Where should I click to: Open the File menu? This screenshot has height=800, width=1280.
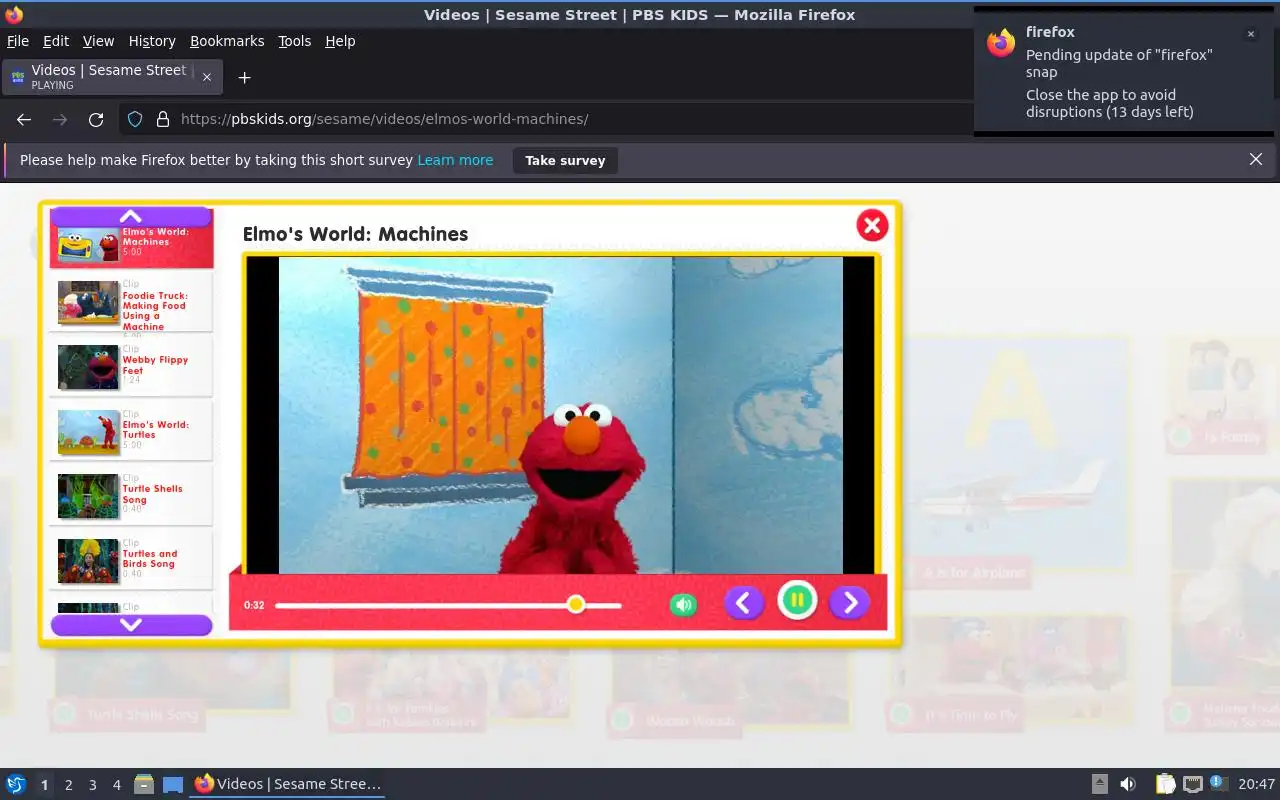[x=18, y=41]
